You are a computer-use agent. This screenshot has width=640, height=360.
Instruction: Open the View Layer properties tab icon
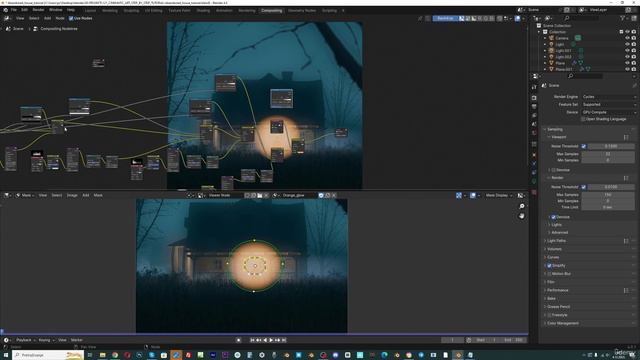point(534,116)
